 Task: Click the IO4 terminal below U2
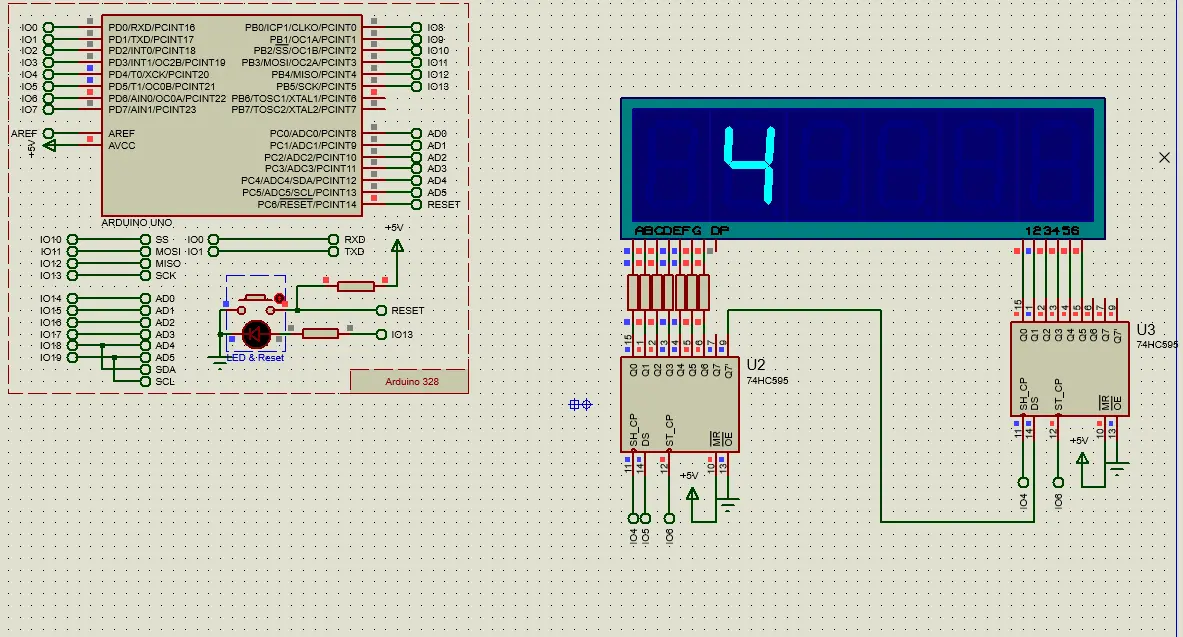(634, 519)
